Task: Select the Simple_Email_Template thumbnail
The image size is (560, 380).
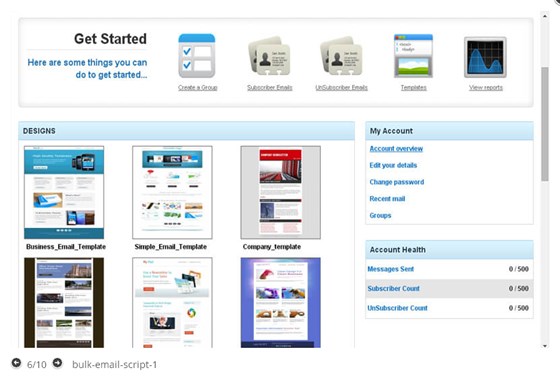Action: [x=172, y=192]
